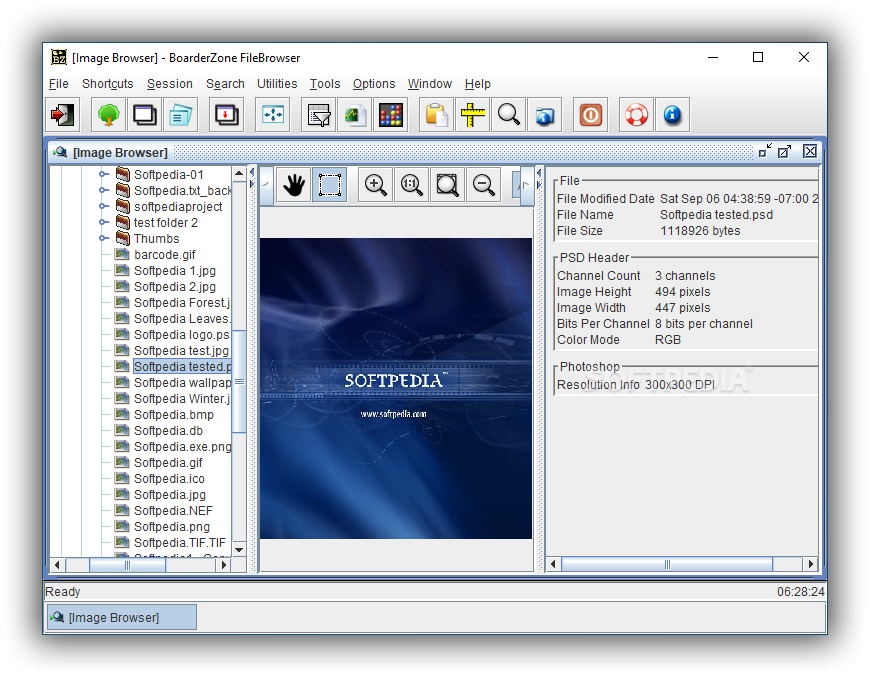Toggle the rectangular selection tool
Viewport: 870px width, 677px height.
tap(330, 185)
